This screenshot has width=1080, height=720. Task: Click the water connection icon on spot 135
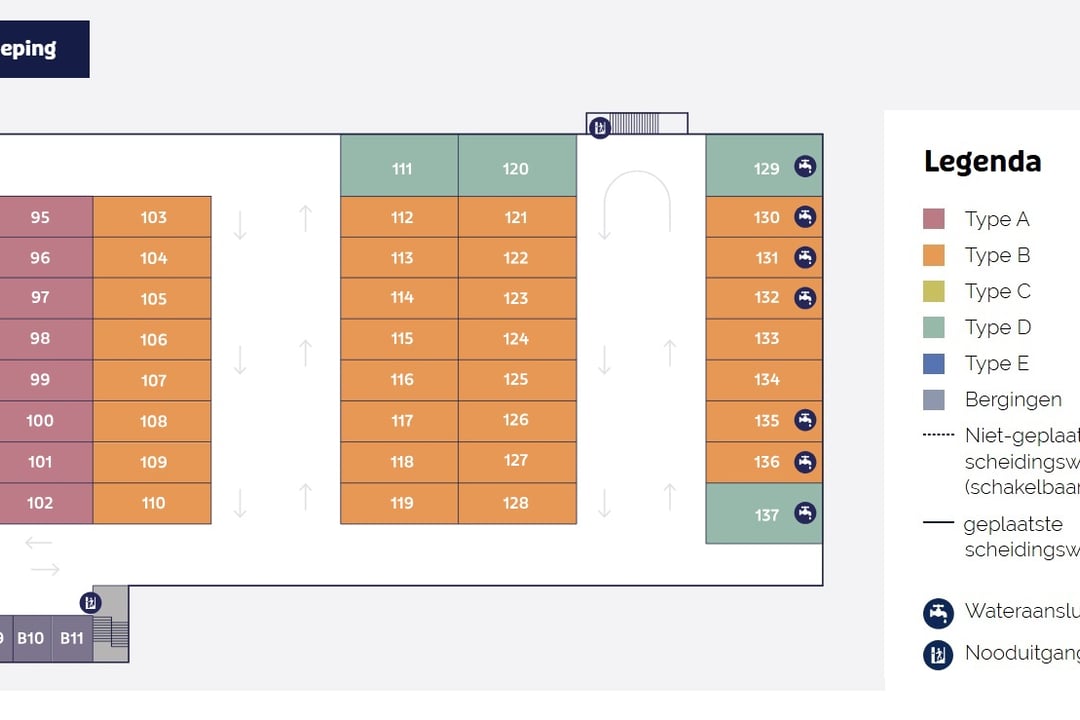pos(804,420)
